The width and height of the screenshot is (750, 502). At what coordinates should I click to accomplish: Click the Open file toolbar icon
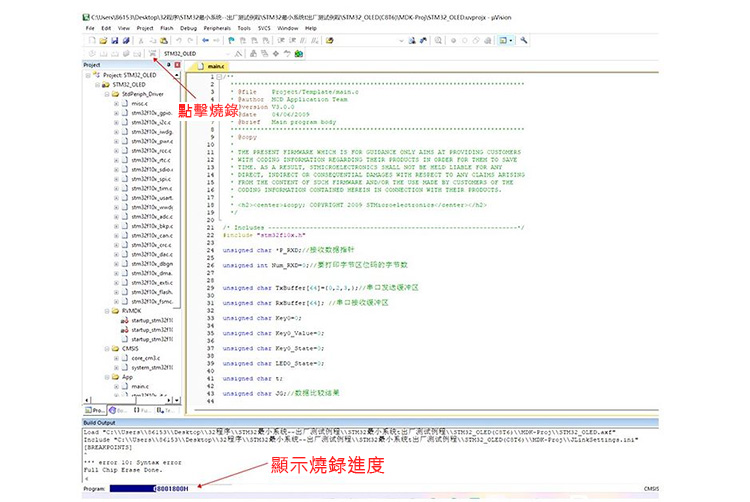click(x=102, y=41)
